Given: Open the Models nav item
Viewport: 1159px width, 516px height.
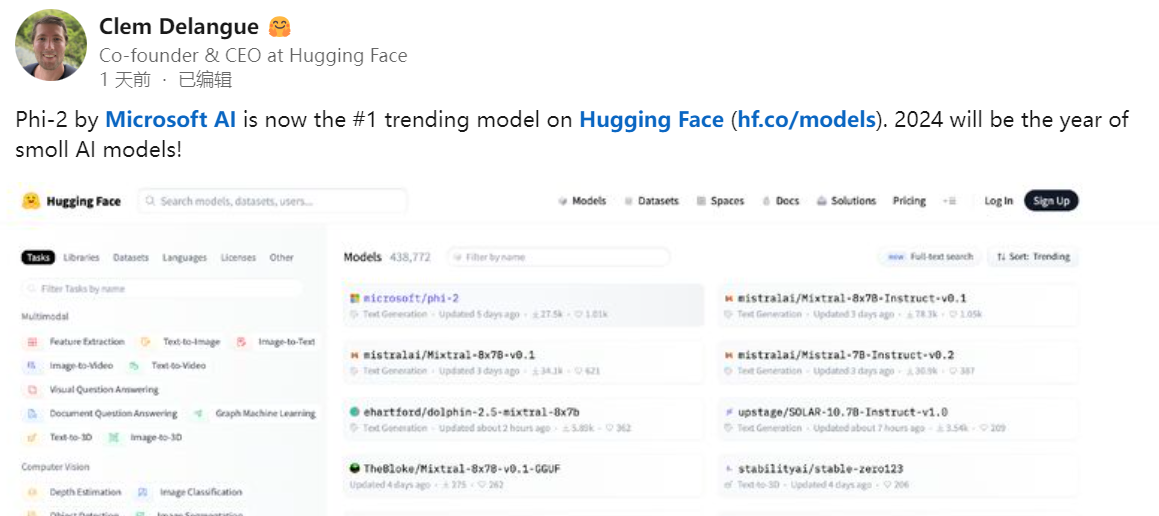Looking at the screenshot, I should [x=582, y=201].
